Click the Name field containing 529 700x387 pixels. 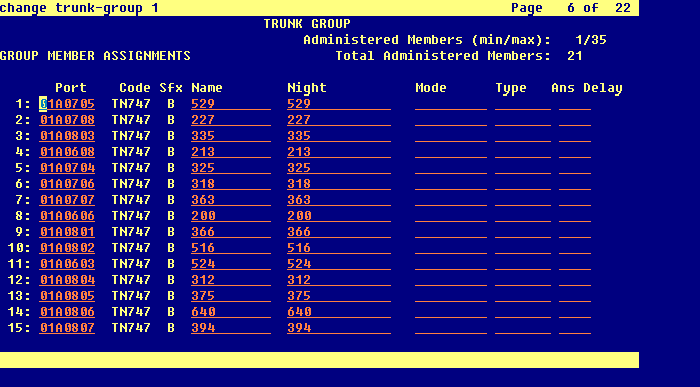(231, 104)
